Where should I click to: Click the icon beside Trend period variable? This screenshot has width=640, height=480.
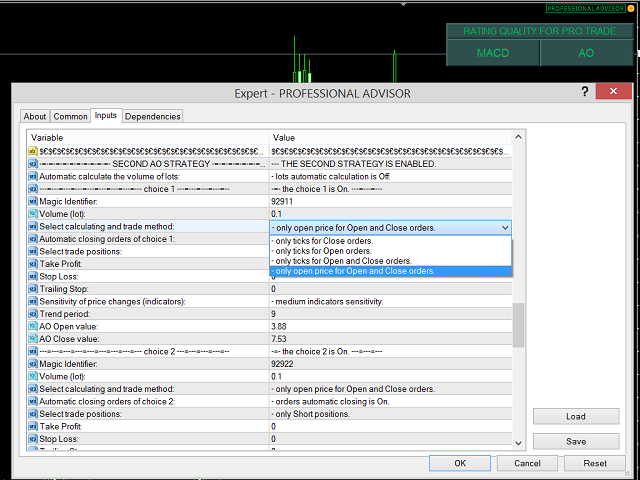click(x=33, y=314)
